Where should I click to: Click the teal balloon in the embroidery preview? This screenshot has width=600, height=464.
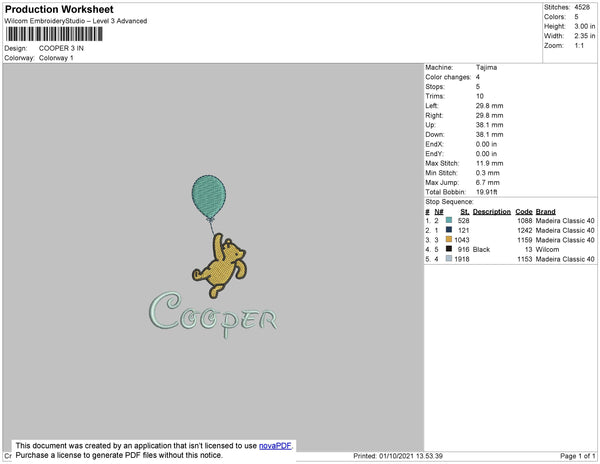[209, 197]
